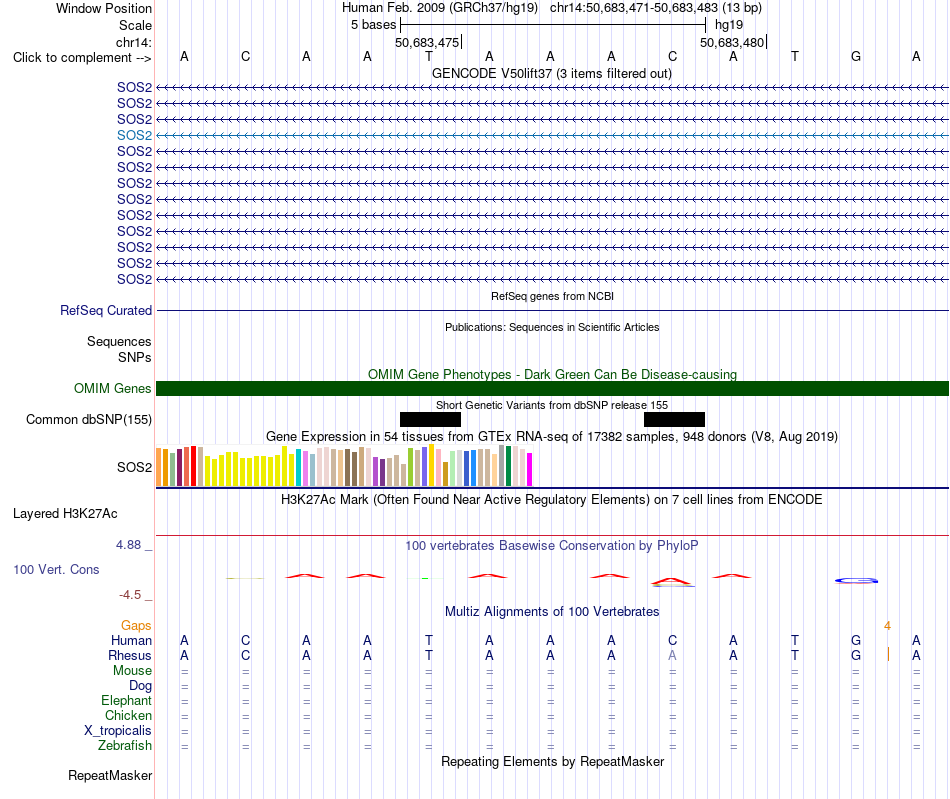Click '100 vertebrates Basewise Conservation by PhyloP' title
This screenshot has height=799, width=950.
pos(552,546)
